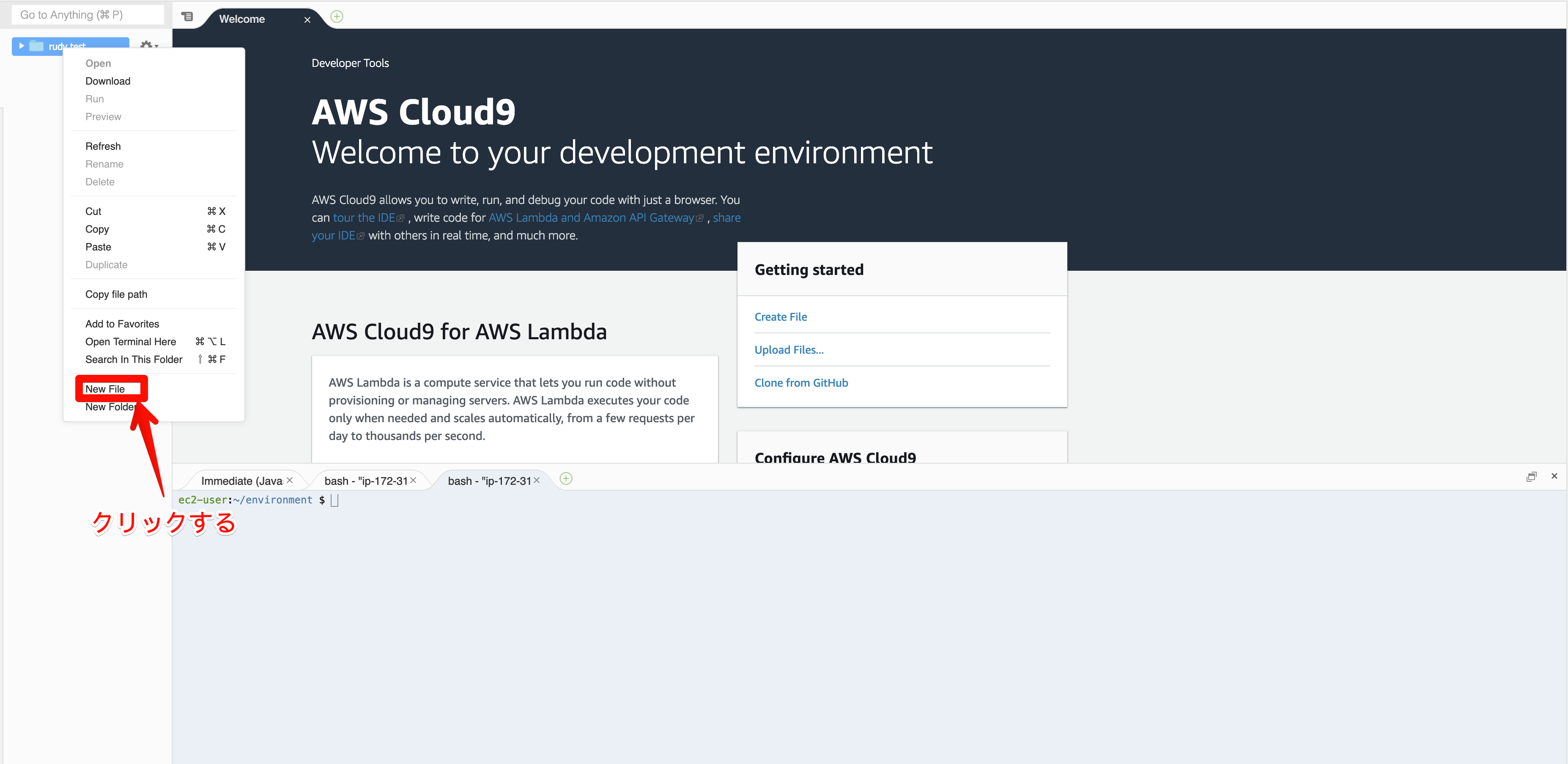The image size is (1568, 764).
Task: Open the tour the IDE link
Action: click(368, 217)
